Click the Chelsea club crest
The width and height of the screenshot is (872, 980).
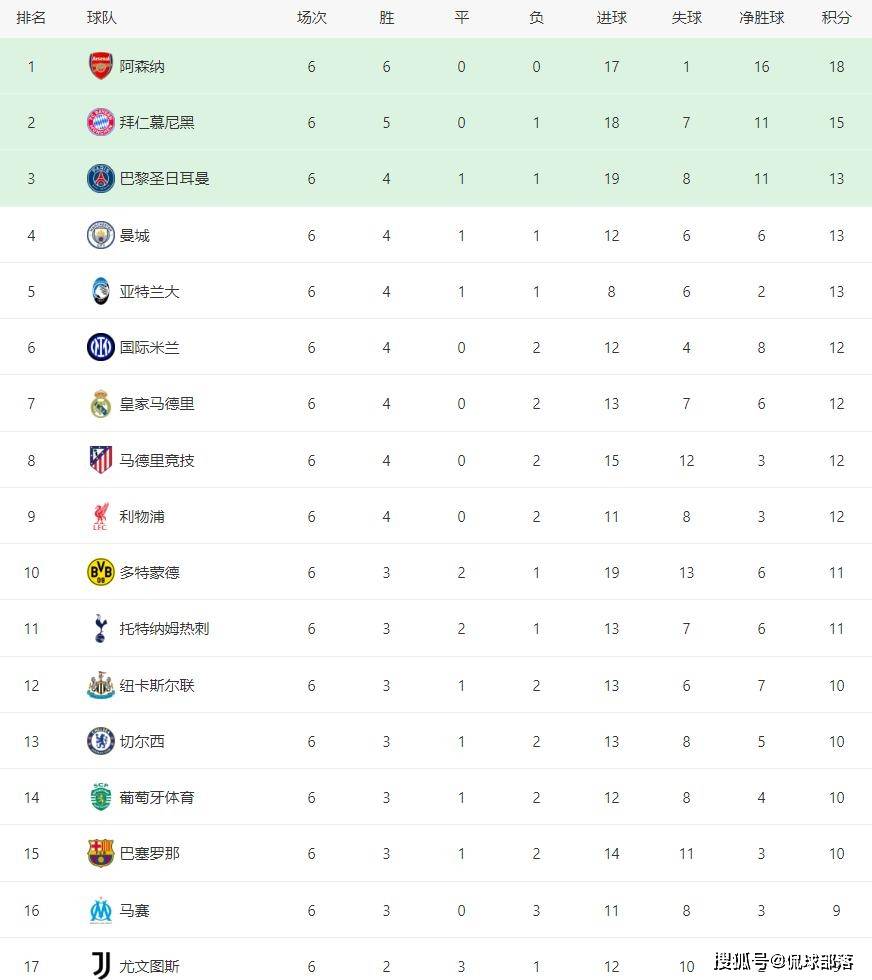tap(101, 742)
